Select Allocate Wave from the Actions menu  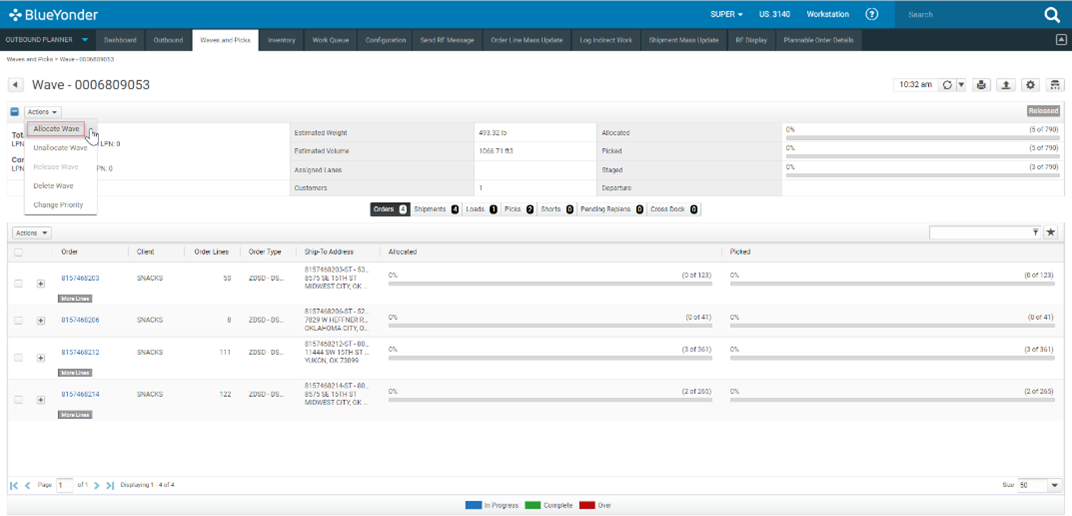pyautogui.click(x=56, y=128)
